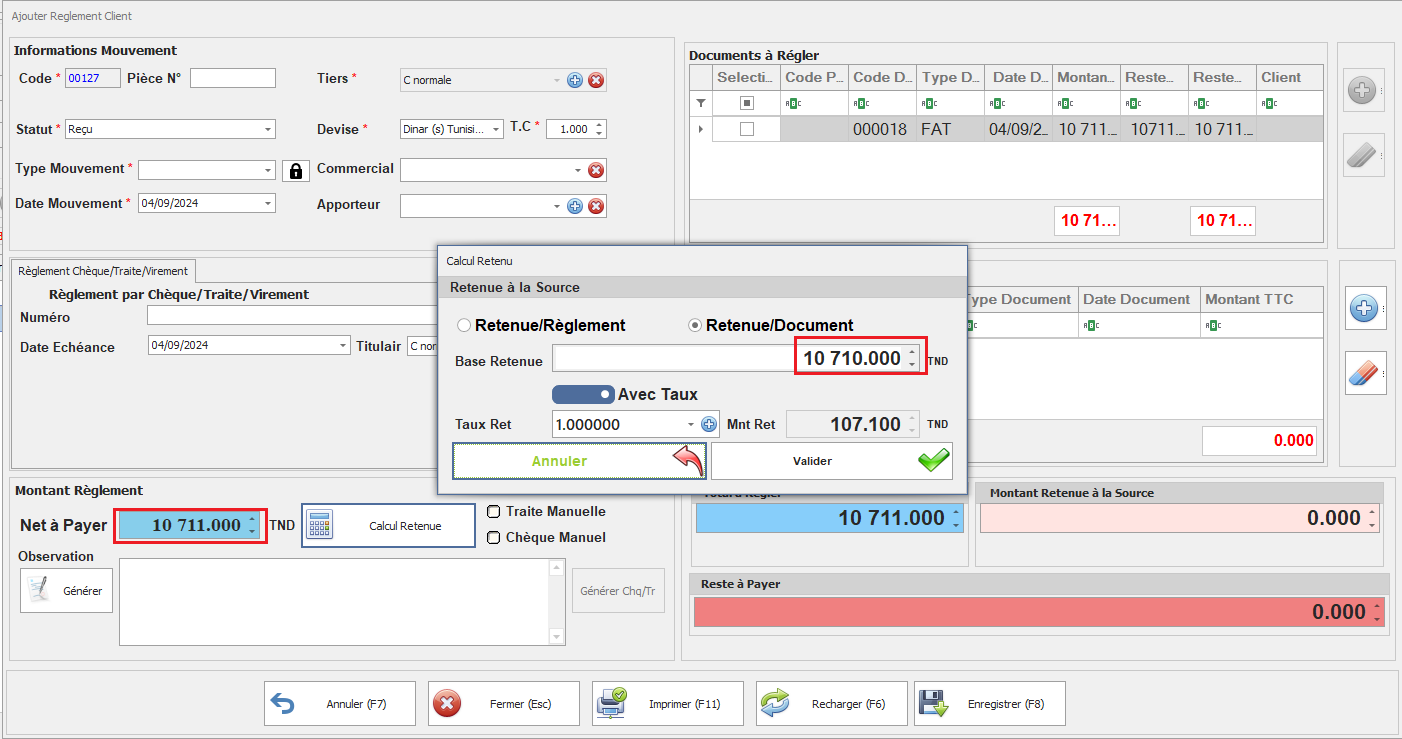Image resolution: width=1402 pixels, height=739 pixels.
Task: Click Enregistrer (F8) button
Action: [x=990, y=704]
